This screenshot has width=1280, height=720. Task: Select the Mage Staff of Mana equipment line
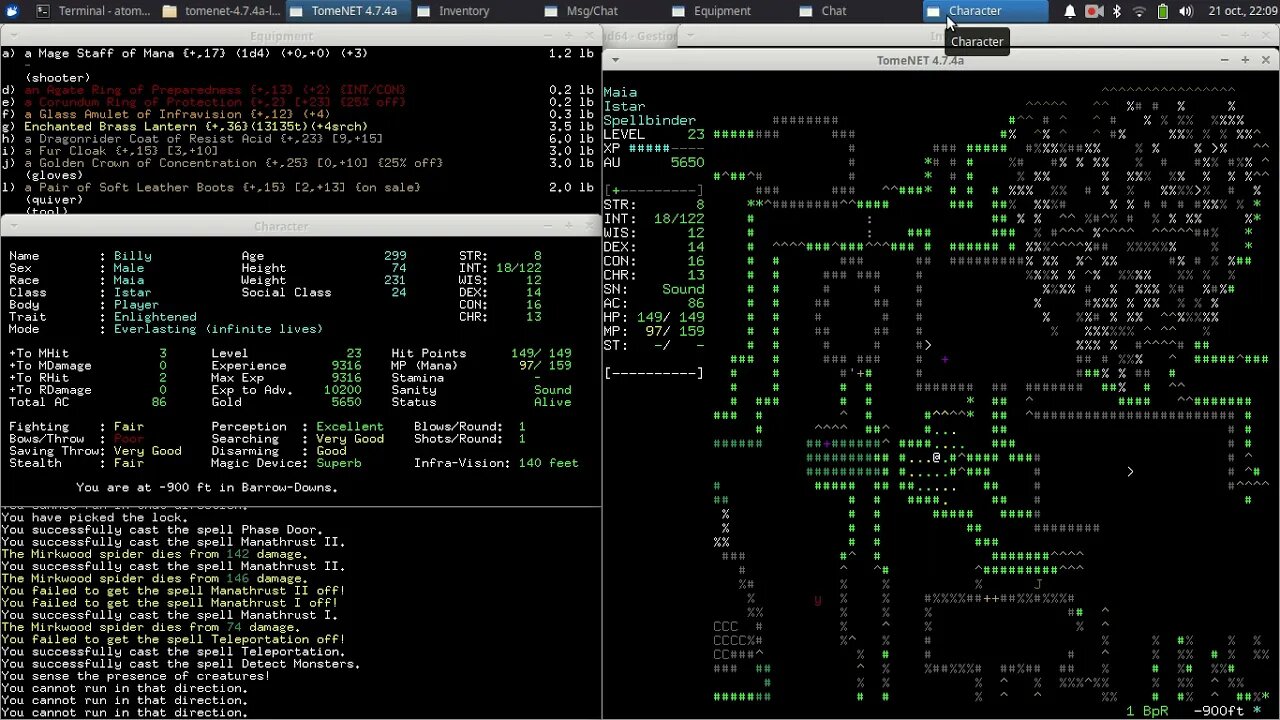click(x=300, y=53)
